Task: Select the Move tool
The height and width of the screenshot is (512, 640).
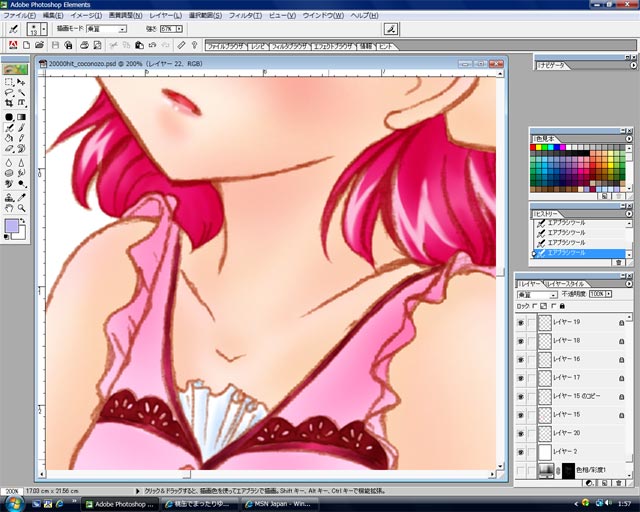Action: (21, 82)
